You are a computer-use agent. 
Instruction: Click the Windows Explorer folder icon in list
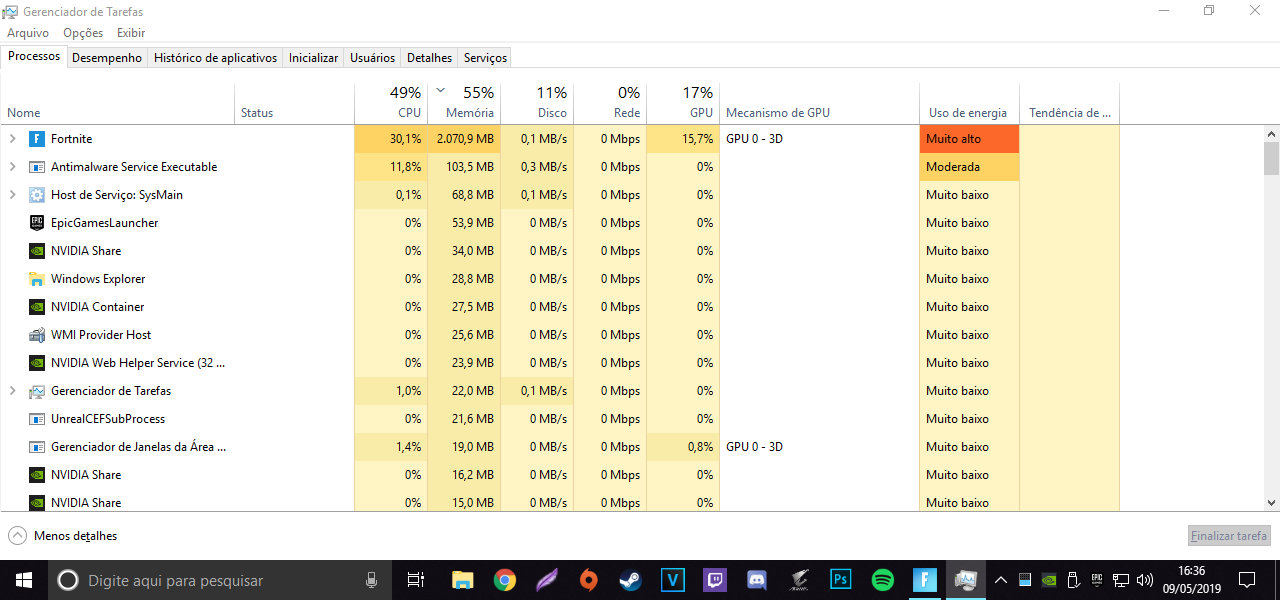click(x=37, y=279)
